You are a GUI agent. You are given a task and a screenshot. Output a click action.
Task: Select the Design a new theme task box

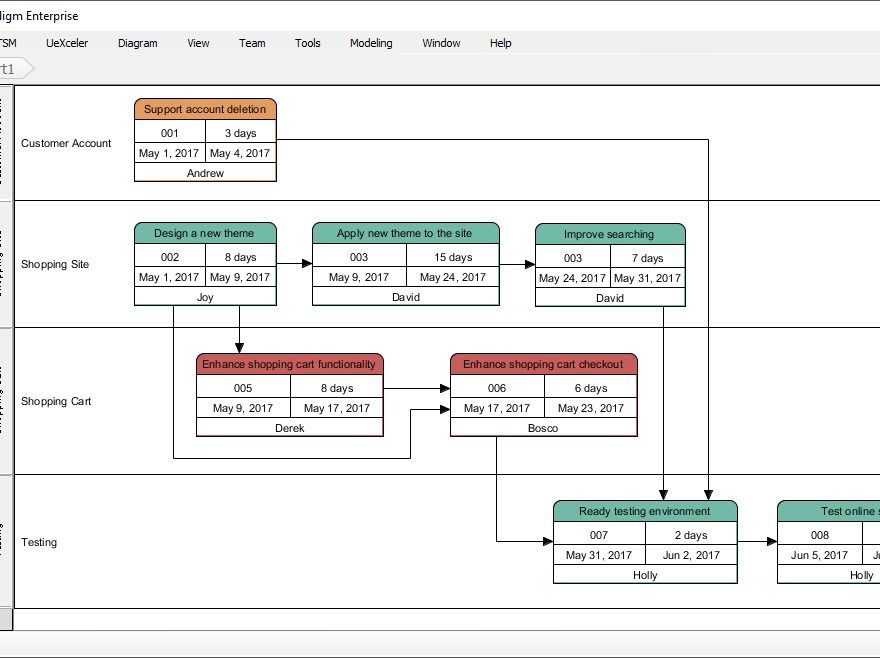205,232
